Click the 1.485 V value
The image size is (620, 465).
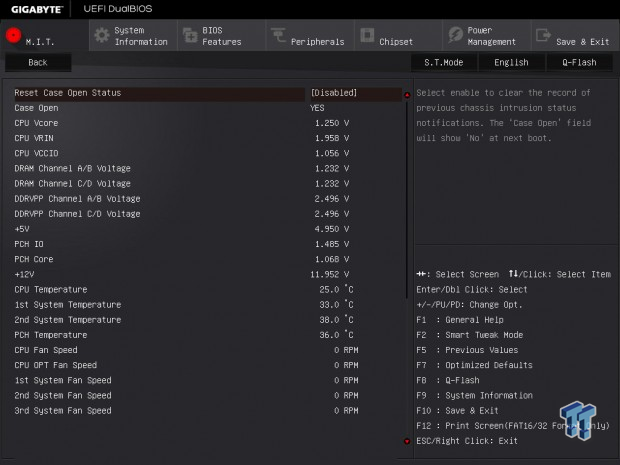[x=332, y=244]
